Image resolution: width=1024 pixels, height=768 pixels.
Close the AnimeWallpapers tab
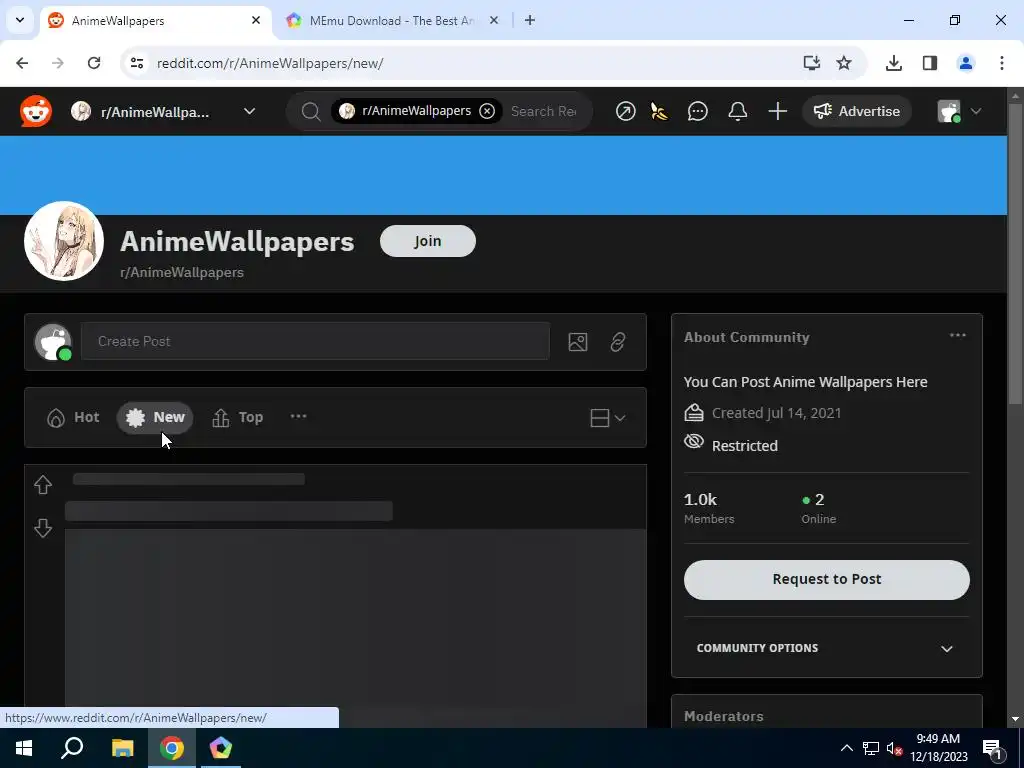pyautogui.click(x=256, y=20)
